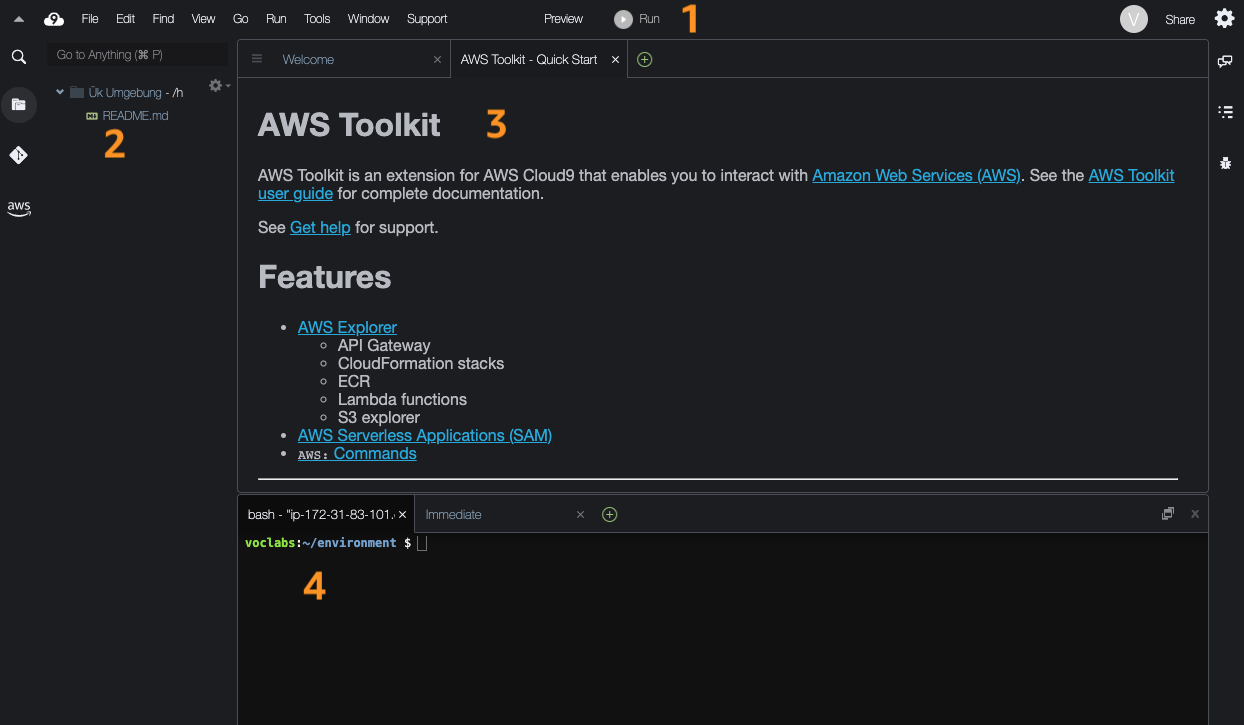
Task: Click the Get help link
Action: (320, 227)
